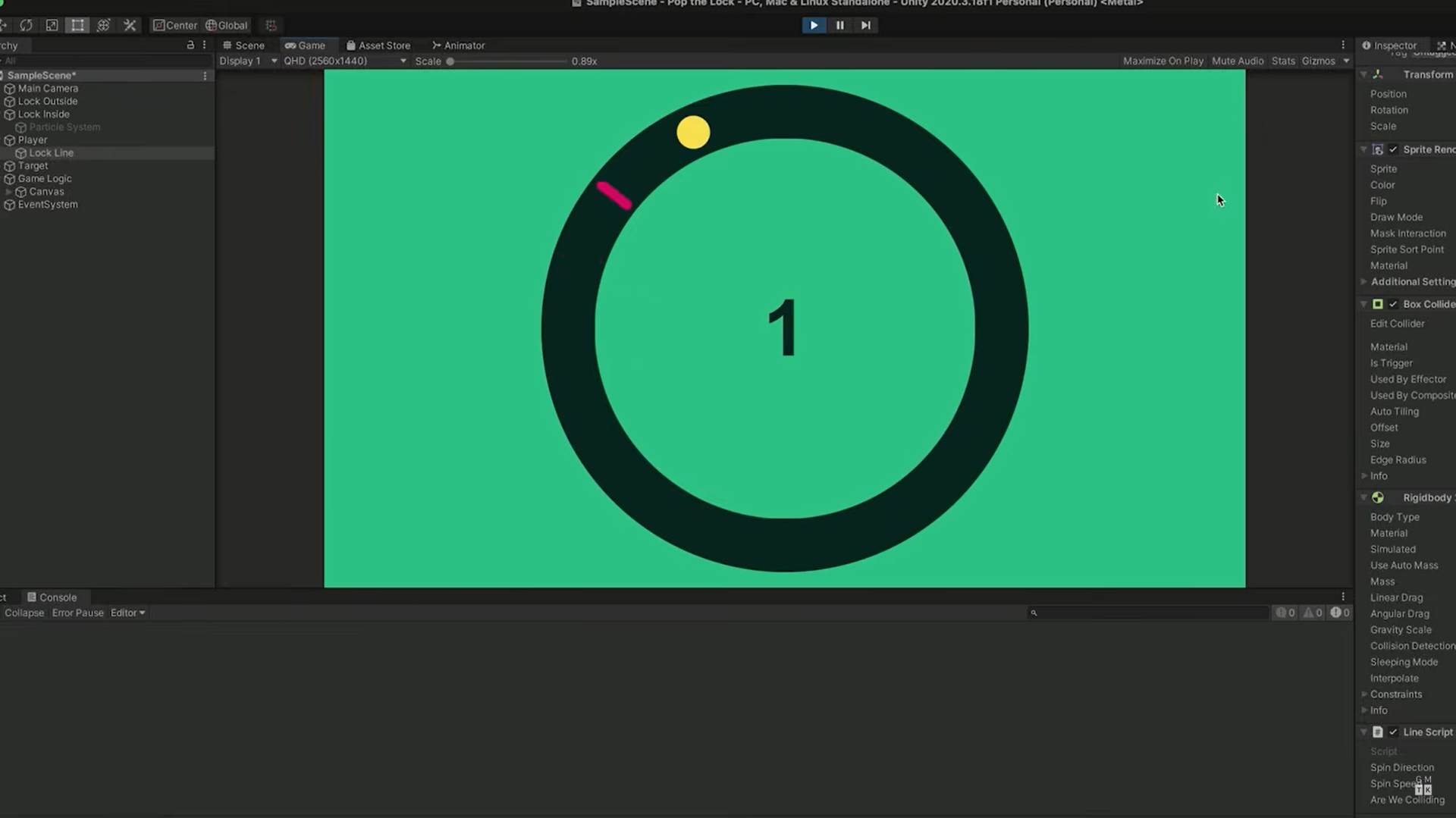Click the Maximize On Play button
Viewport: 1456px width, 818px height.
[x=1163, y=61]
